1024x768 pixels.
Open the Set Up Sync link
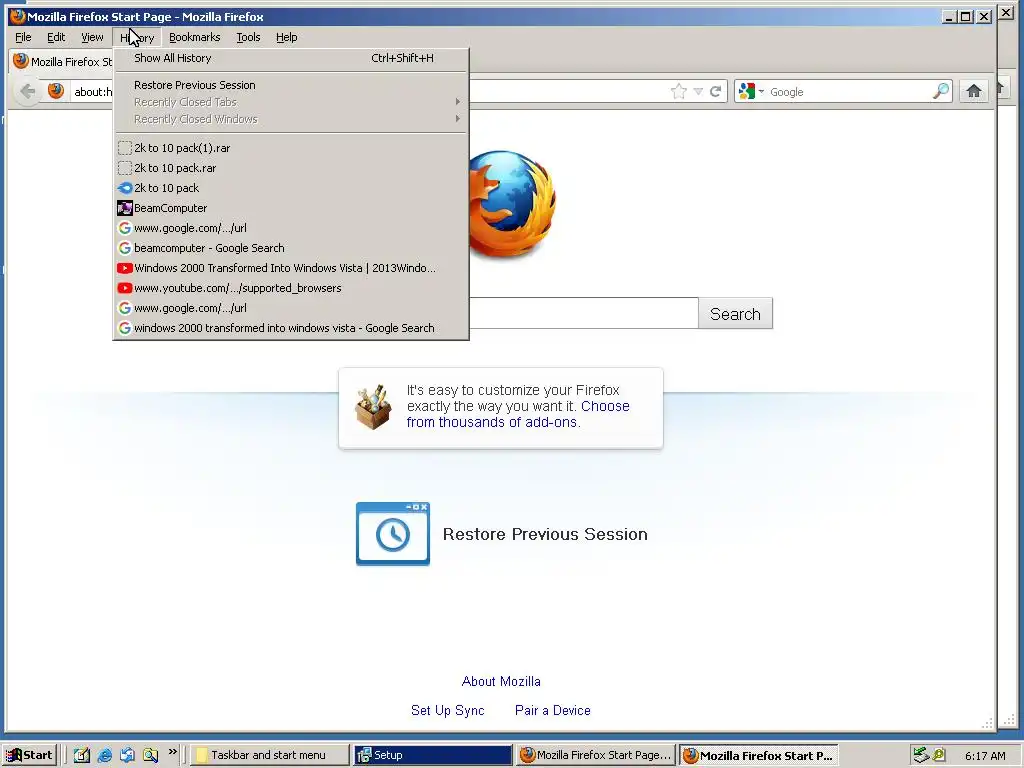click(447, 711)
